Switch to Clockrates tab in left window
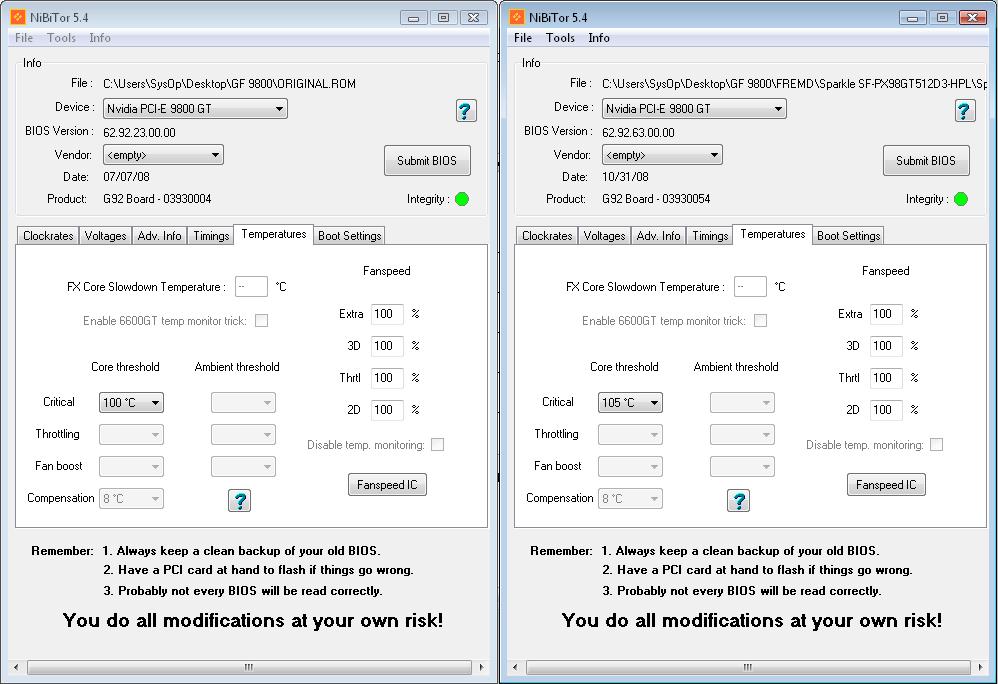Viewport: 998px width, 684px height. (48, 236)
